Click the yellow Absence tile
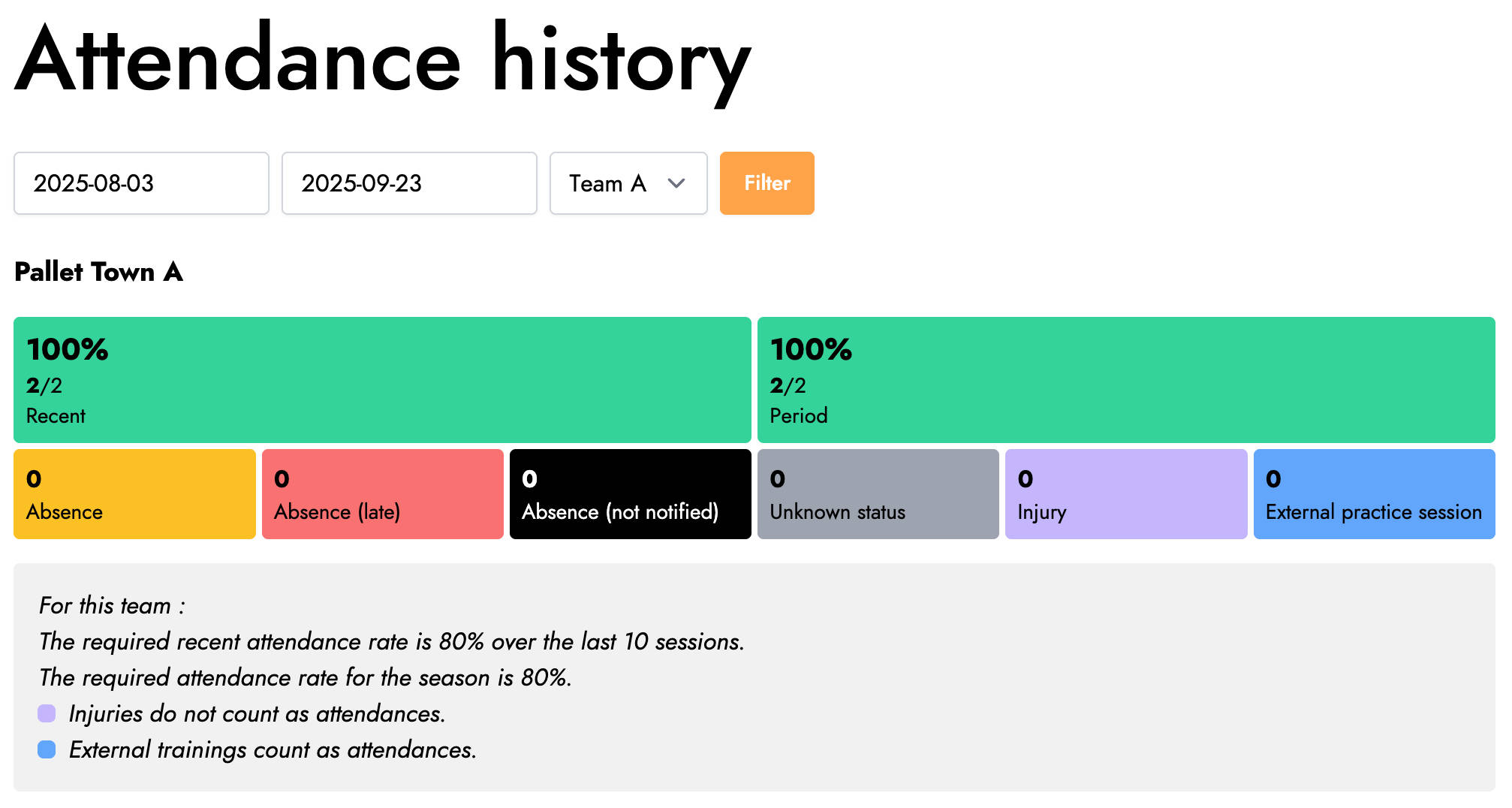The image size is (1512, 808). [x=134, y=494]
